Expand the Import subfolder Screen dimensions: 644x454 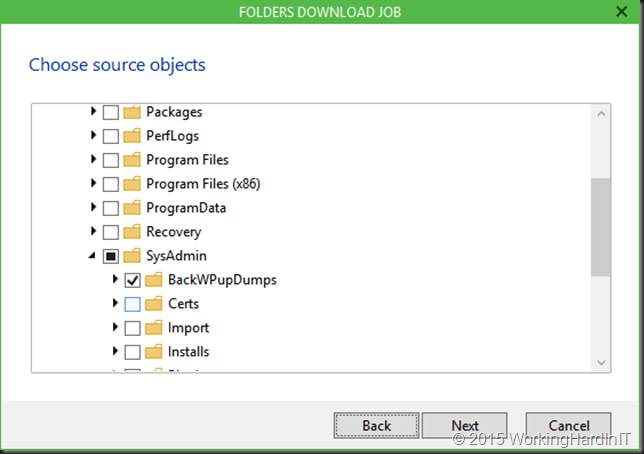115,327
